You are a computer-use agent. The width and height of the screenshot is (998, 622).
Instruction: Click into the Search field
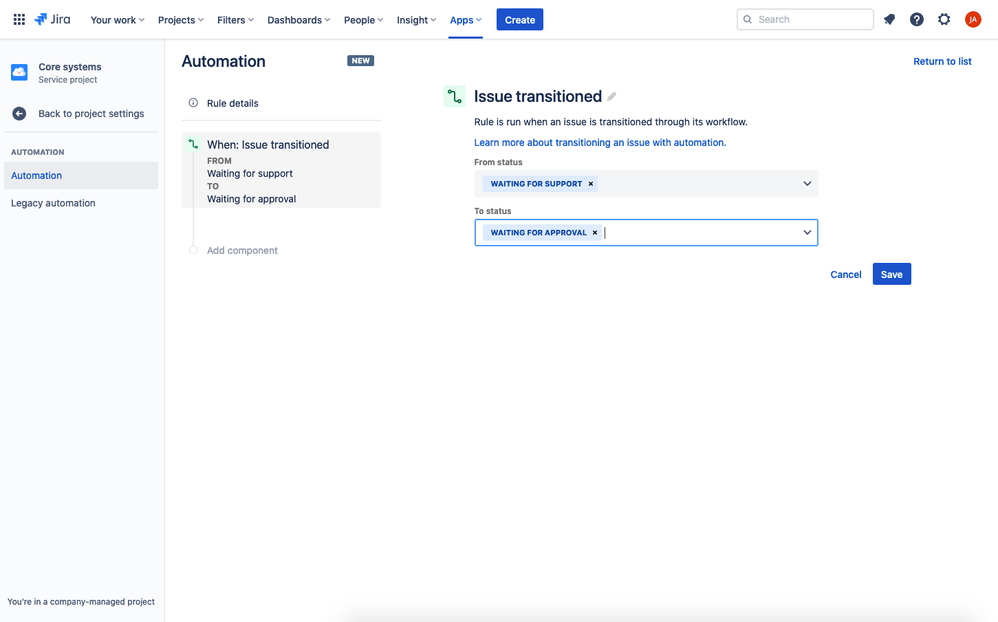805,20
